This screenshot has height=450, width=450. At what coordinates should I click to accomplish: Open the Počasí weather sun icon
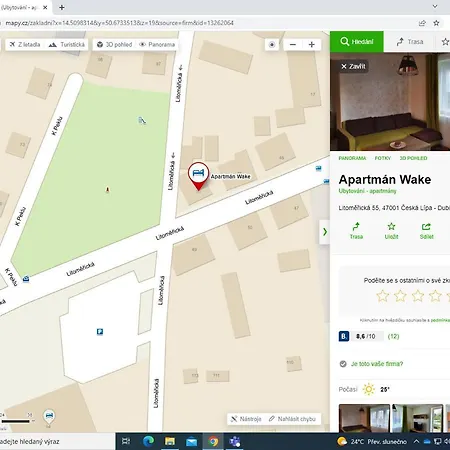pyautogui.click(x=369, y=389)
